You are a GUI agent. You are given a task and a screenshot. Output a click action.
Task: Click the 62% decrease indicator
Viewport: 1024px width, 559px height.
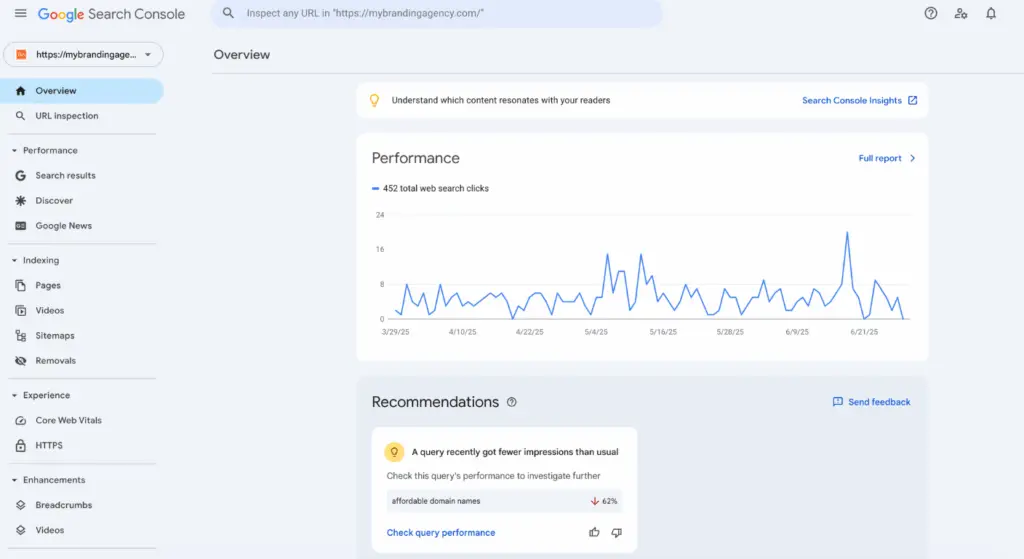(604, 501)
